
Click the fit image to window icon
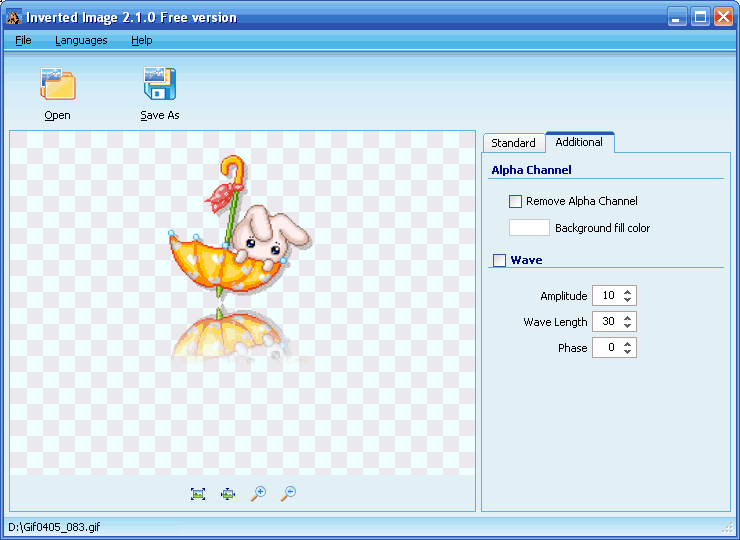tap(227, 494)
